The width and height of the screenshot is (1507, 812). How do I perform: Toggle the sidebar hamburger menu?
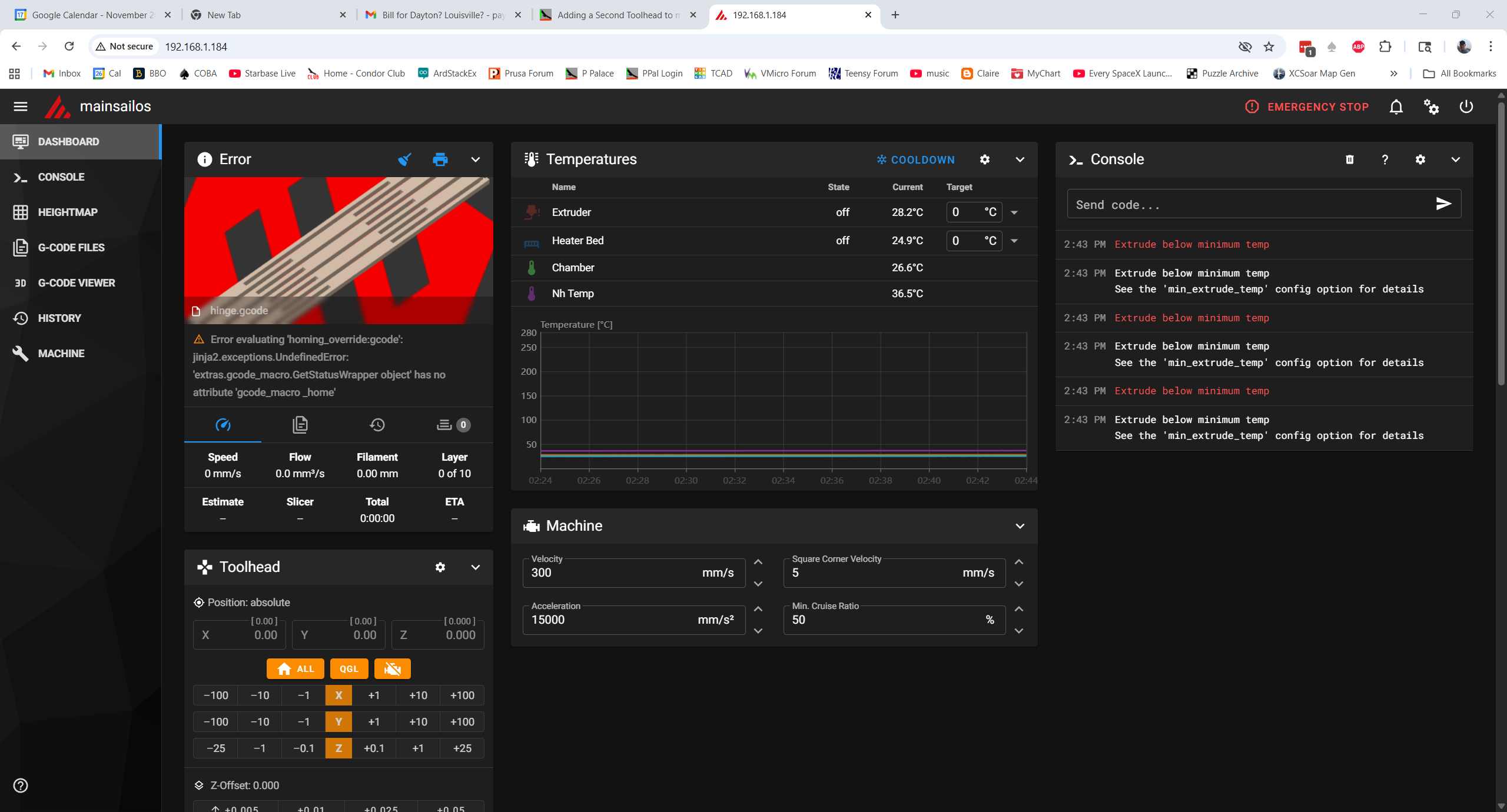(x=21, y=107)
